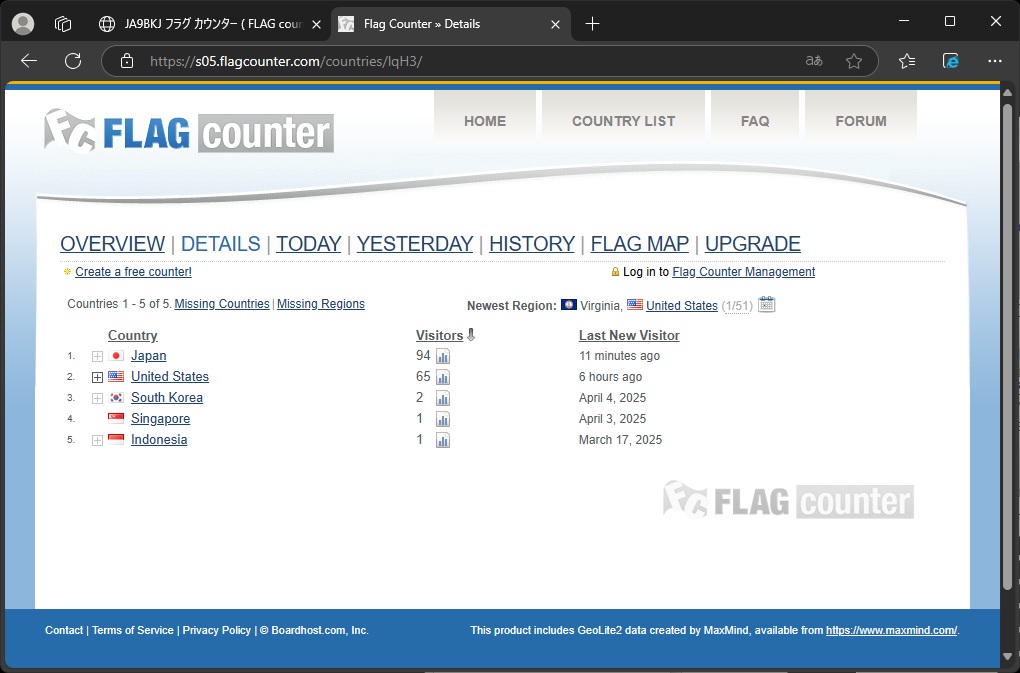Go back with browser back arrow
Image resolution: width=1020 pixels, height=673 pixels.
[29, 61]
